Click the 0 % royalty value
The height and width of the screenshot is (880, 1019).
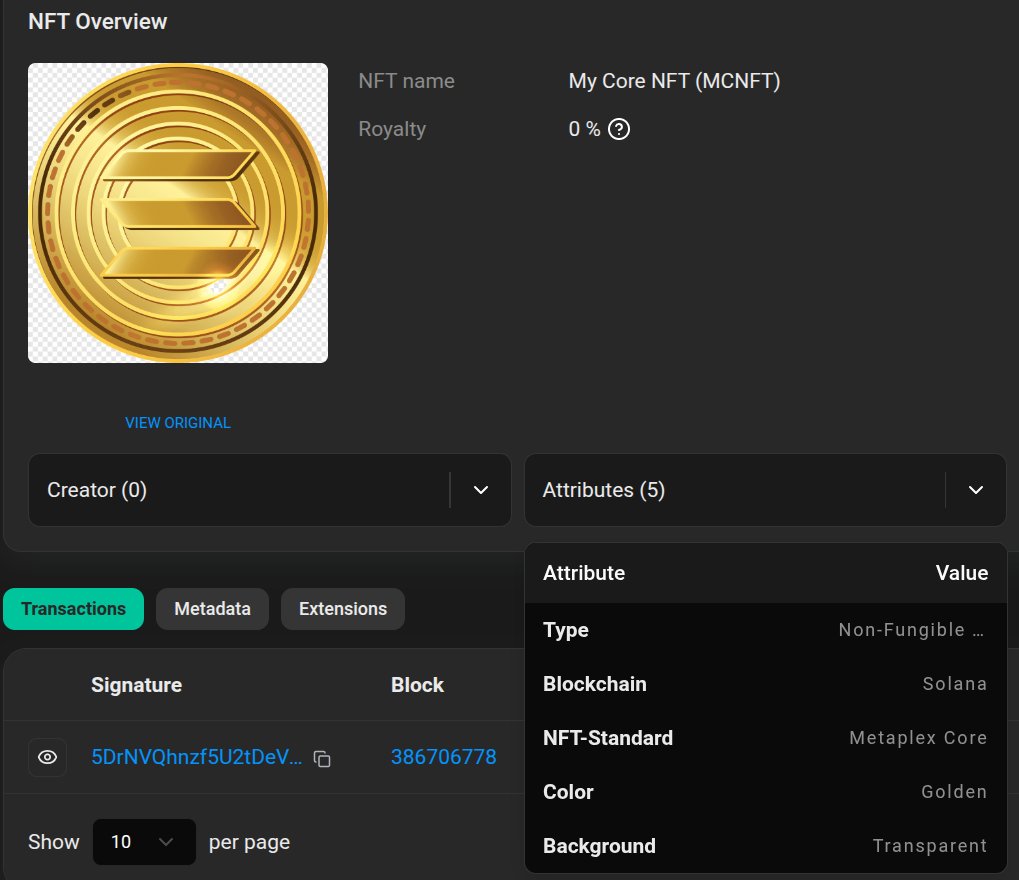point(584,129)
